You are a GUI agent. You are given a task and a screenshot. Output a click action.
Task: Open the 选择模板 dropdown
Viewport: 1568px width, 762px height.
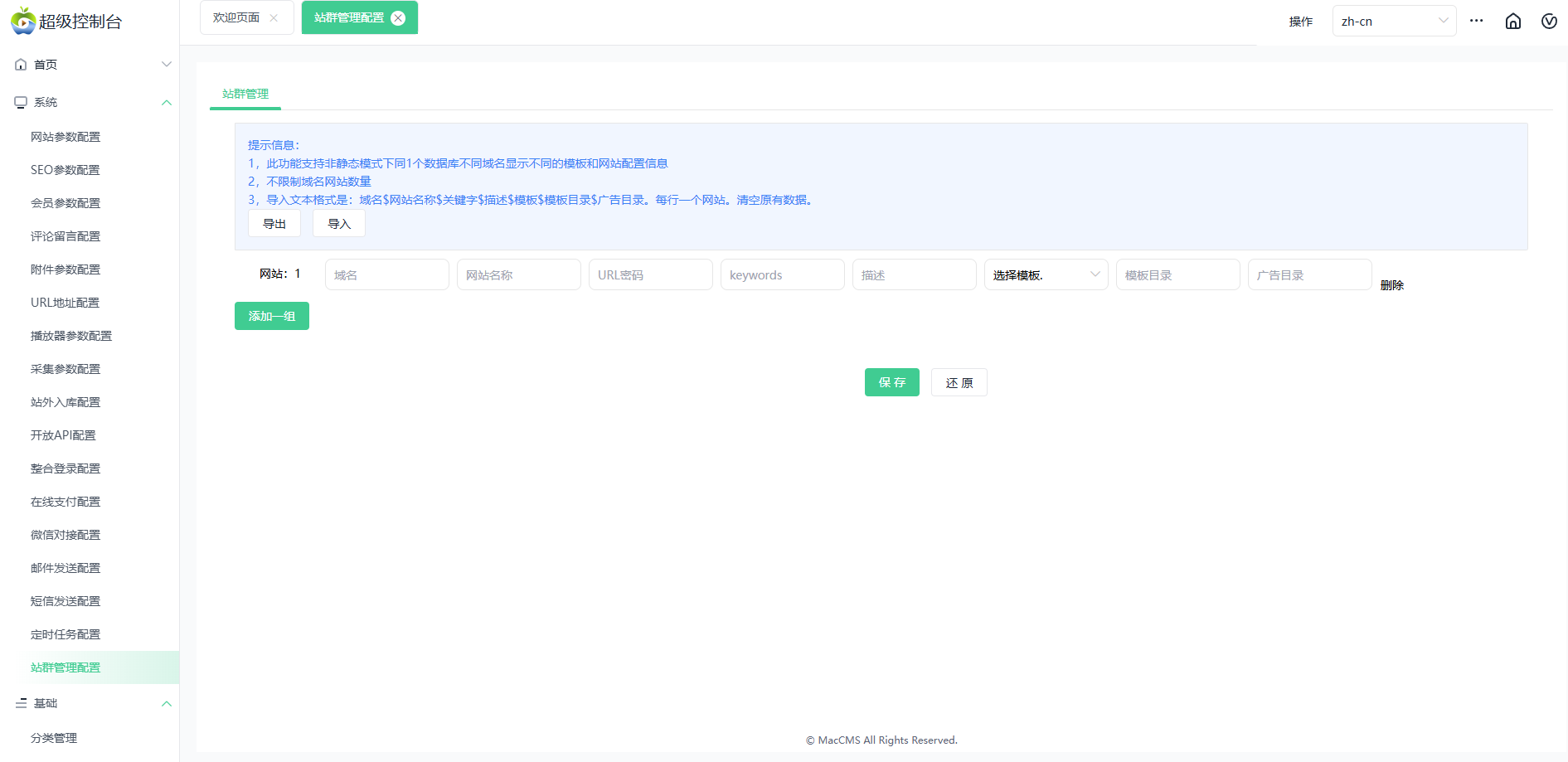[1046, 274]
